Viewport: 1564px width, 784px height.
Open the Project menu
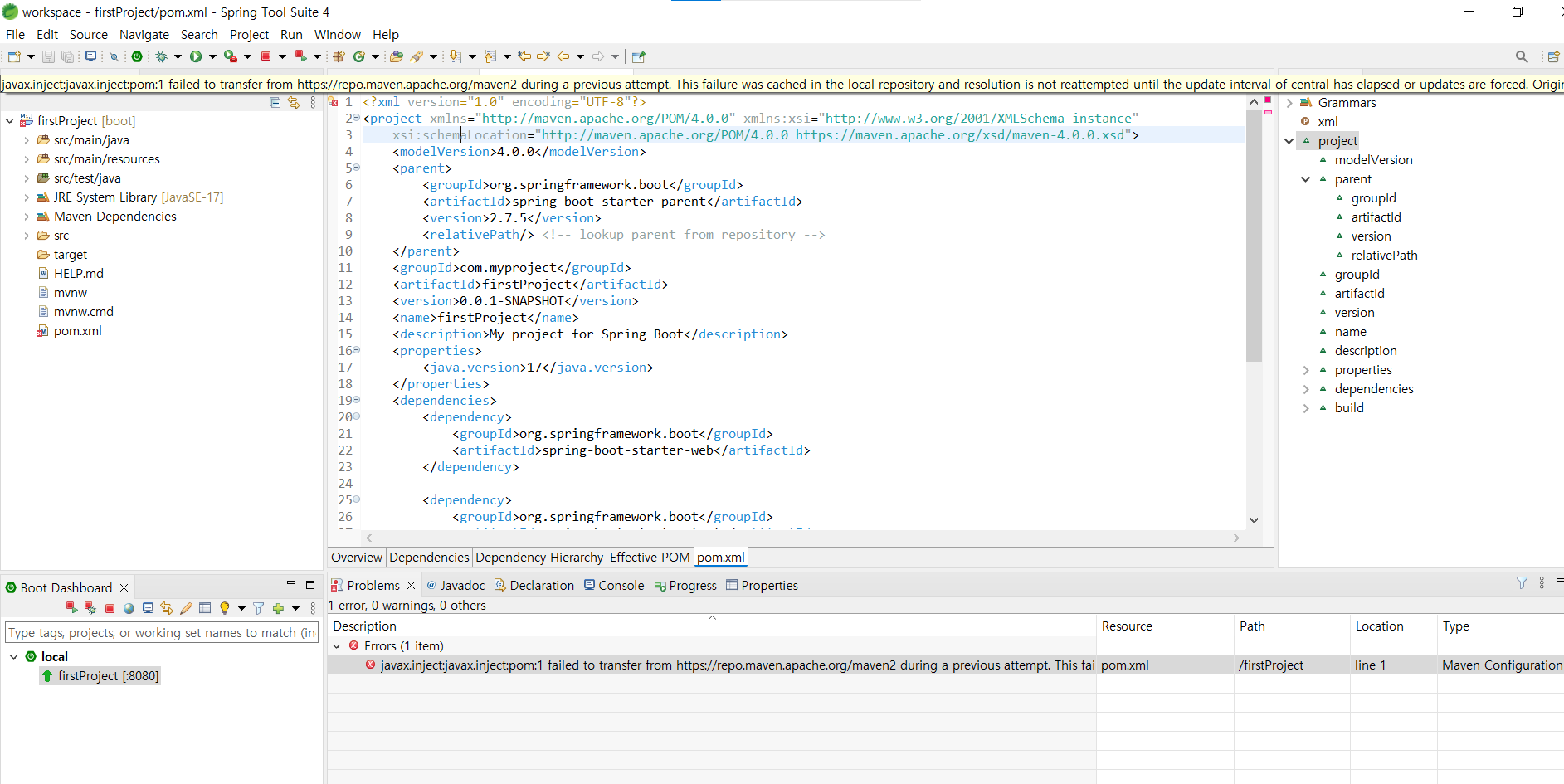(249, 35)
